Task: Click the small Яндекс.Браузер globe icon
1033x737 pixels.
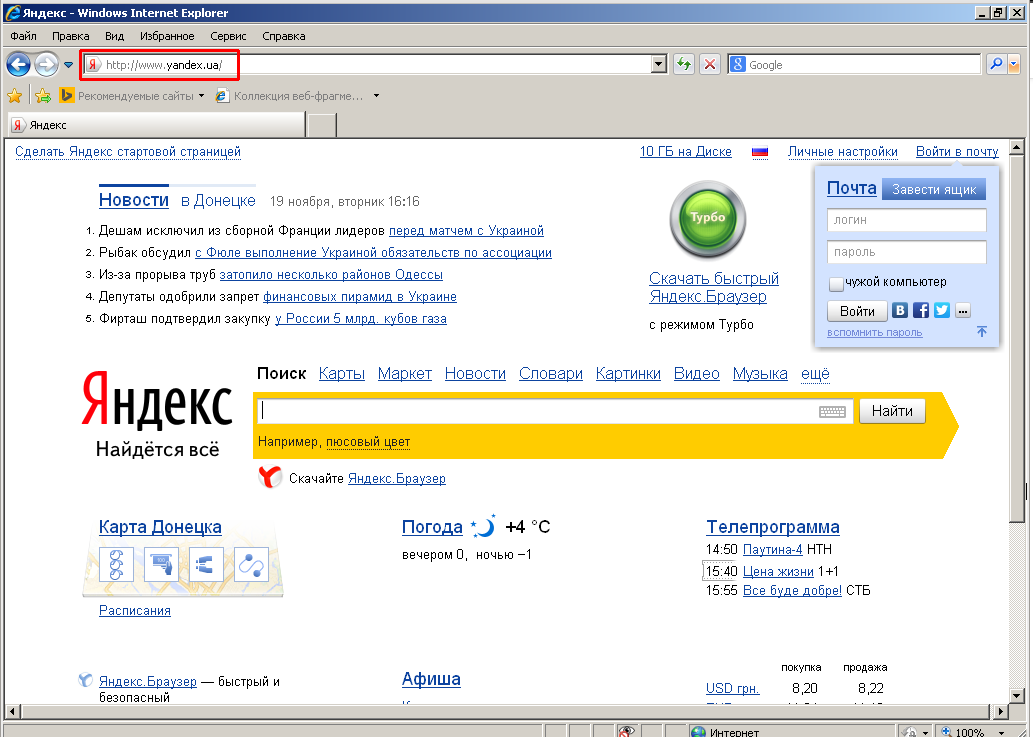Action: pos(85,680)
